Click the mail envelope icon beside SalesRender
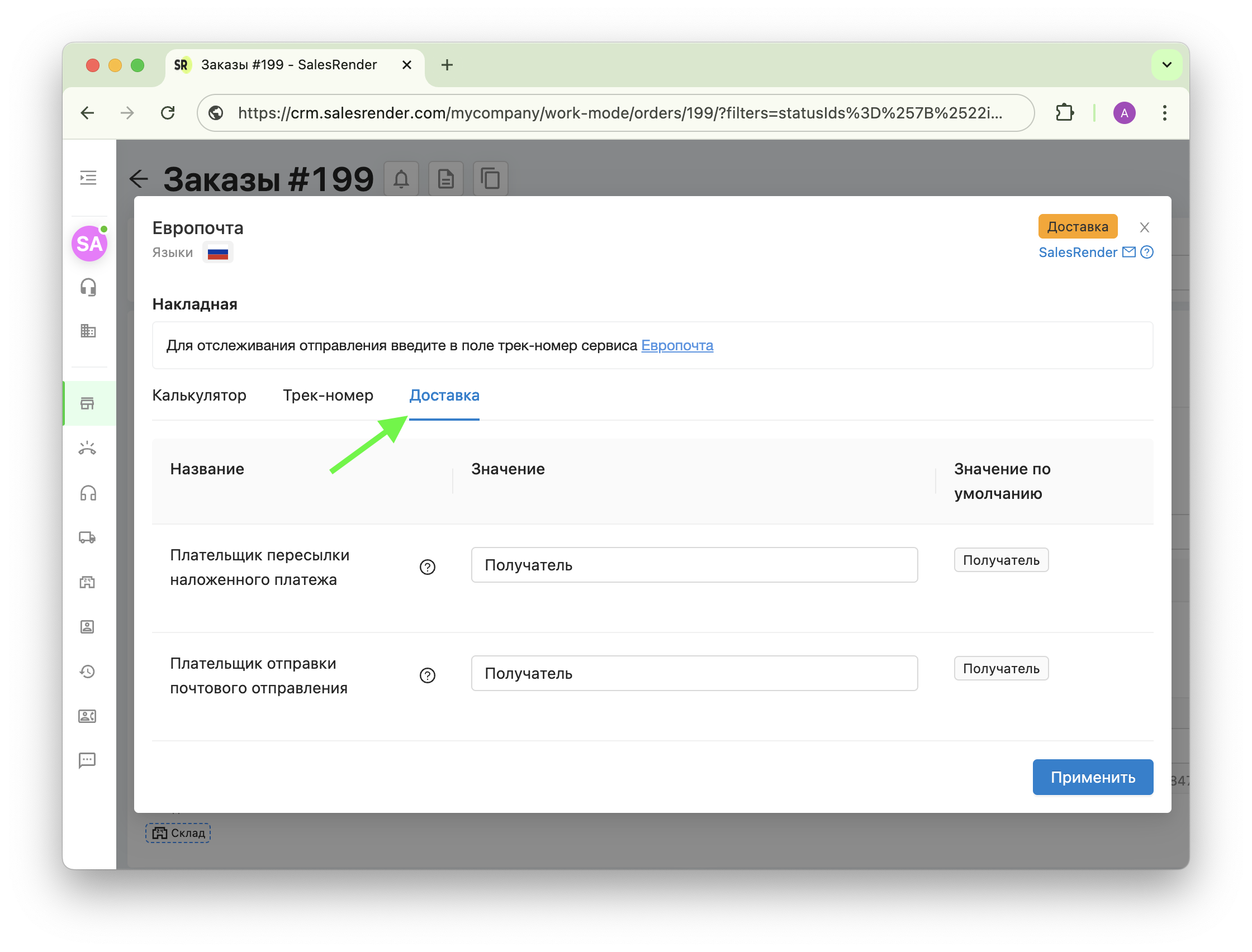1252x952 pixels. point(1129,252)
